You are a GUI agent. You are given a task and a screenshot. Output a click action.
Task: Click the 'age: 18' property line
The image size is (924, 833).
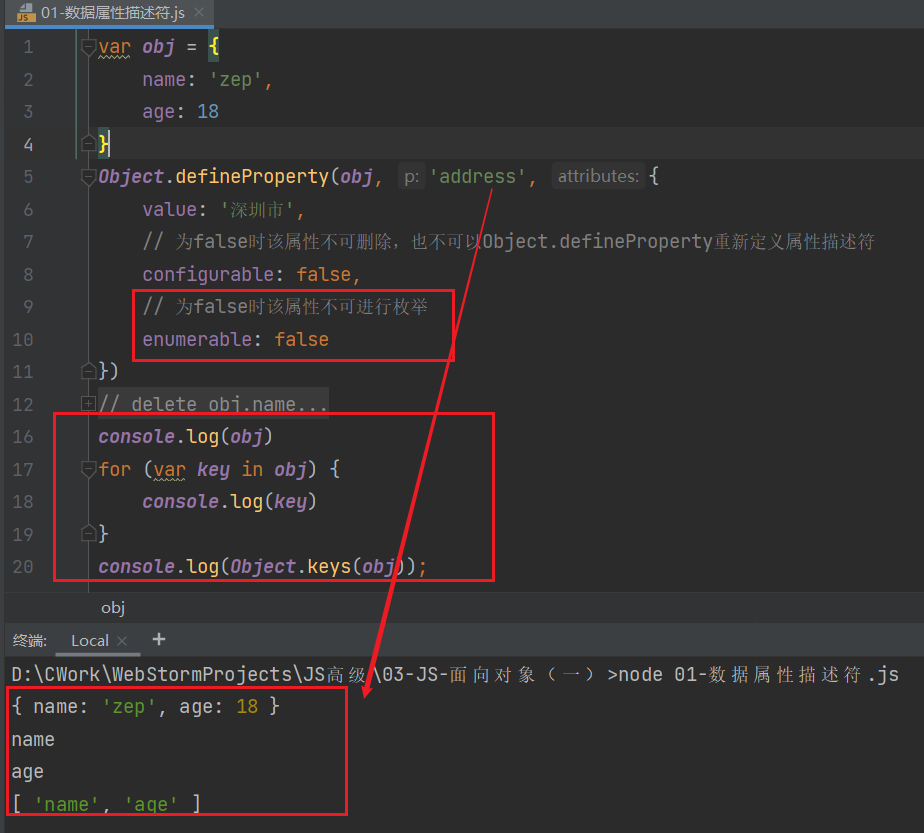180,112
